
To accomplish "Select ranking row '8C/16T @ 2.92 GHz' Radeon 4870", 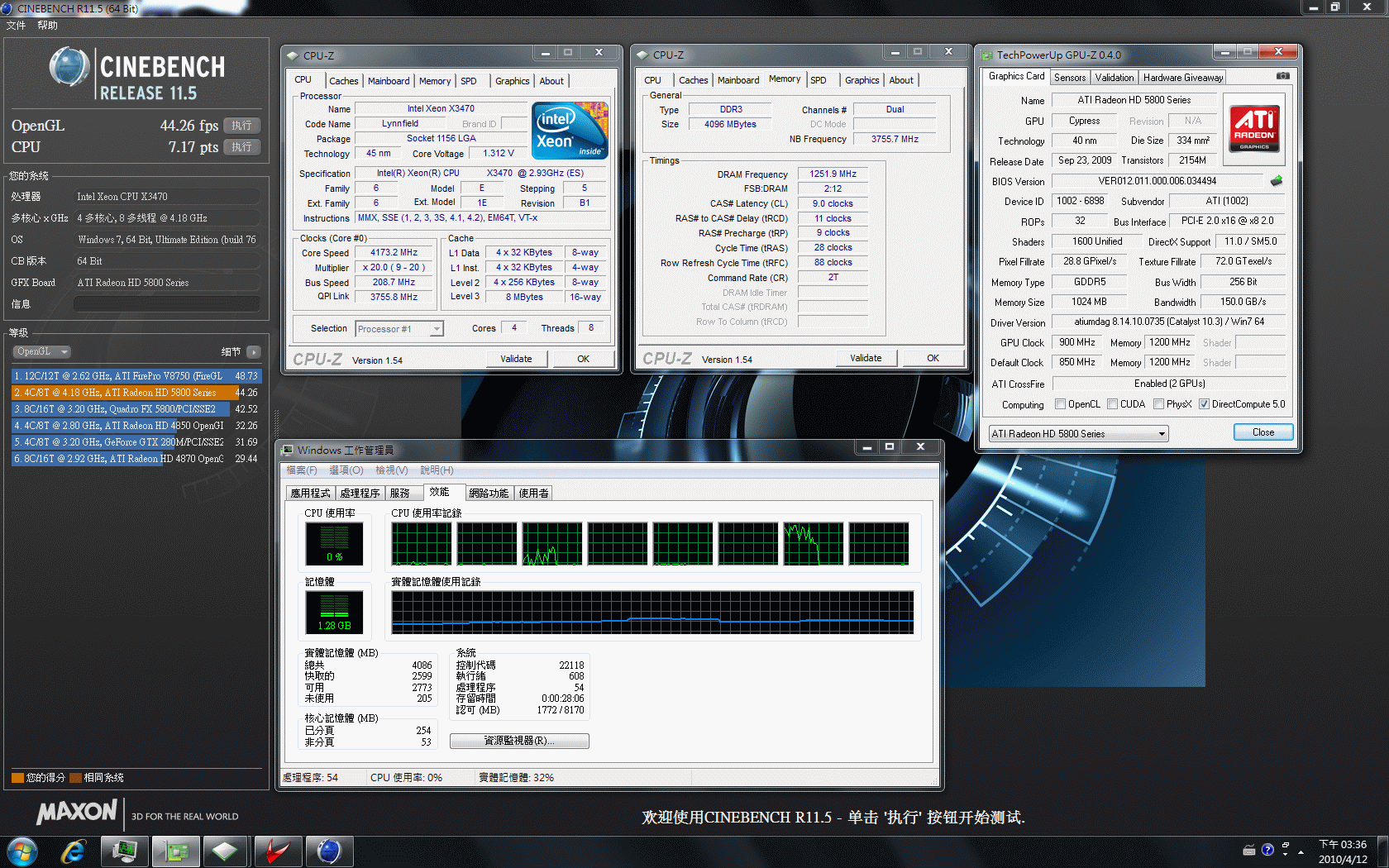I will [136, 459].
